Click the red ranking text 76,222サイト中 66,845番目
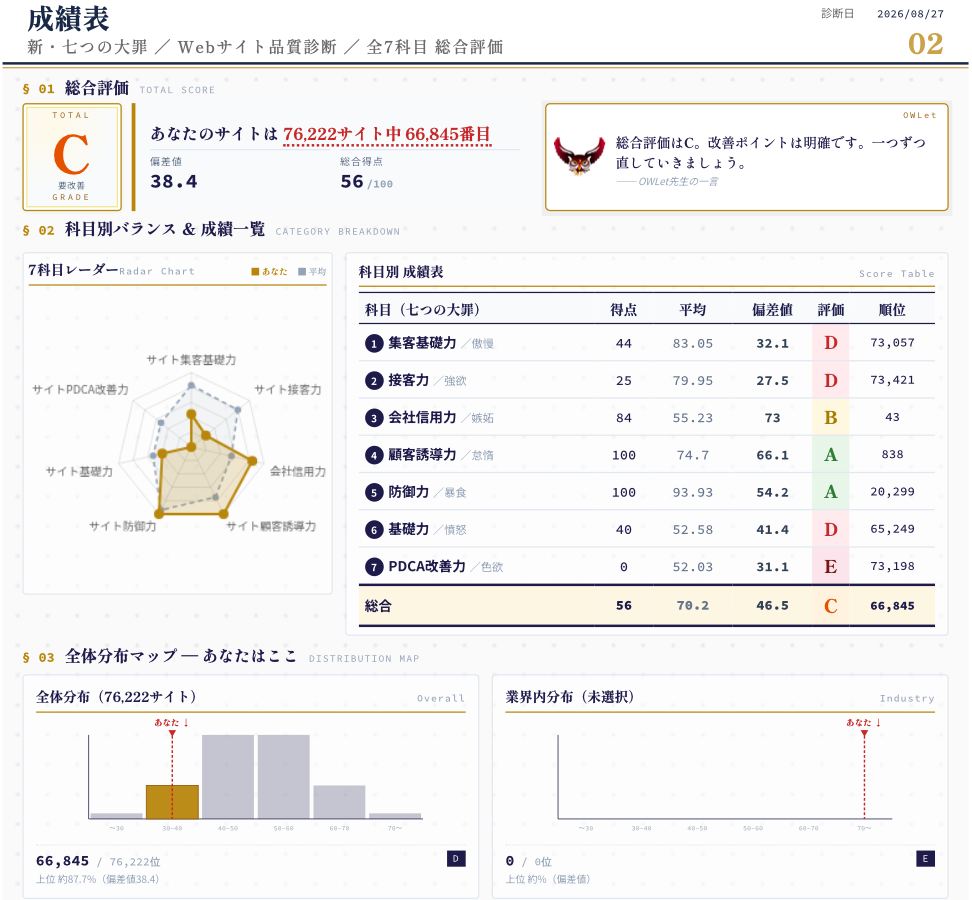The height and width of the screenshot is (900, 972). pyautogui.click(x=387, y=134)
